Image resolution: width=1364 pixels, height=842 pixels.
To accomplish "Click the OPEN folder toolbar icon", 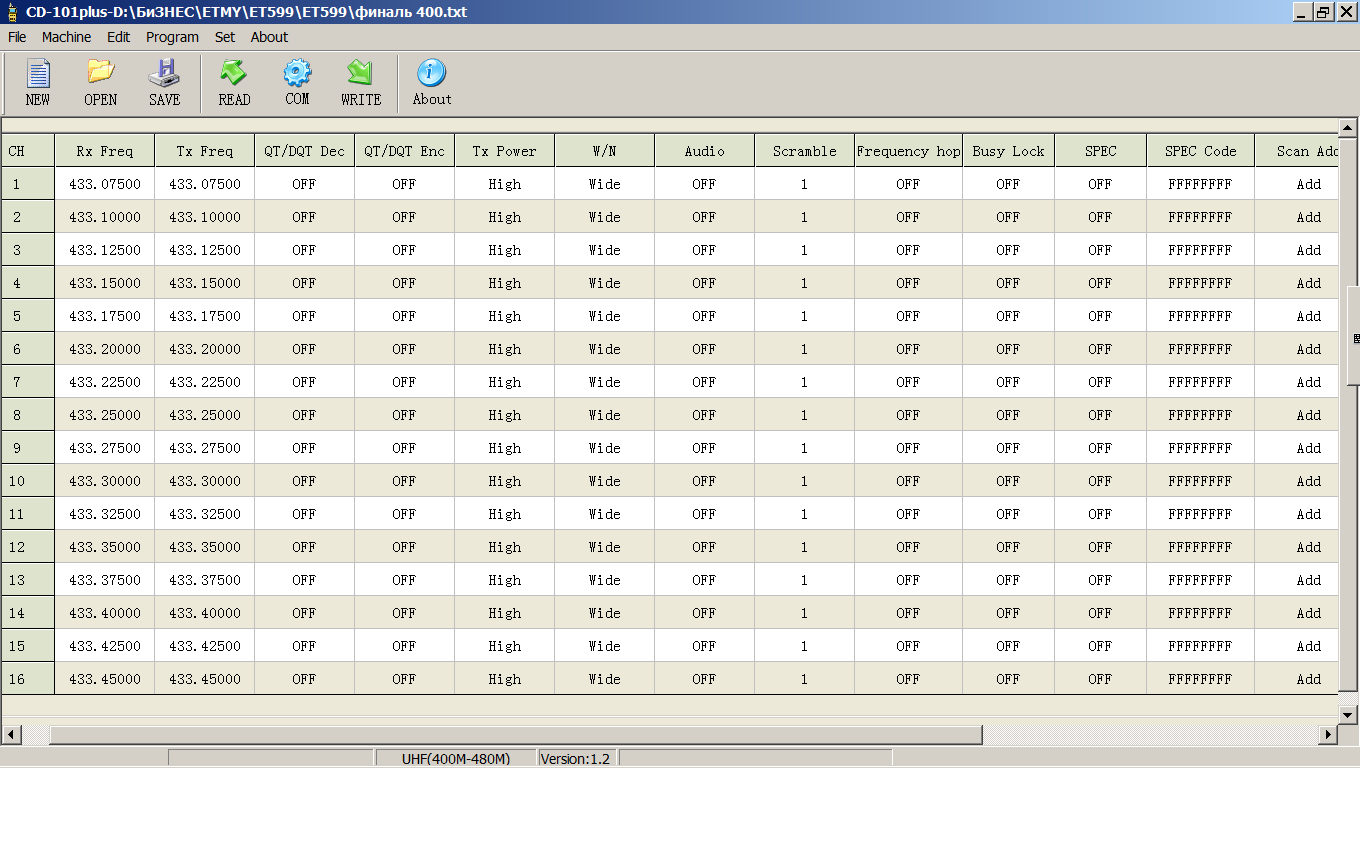I will [100, 83].
